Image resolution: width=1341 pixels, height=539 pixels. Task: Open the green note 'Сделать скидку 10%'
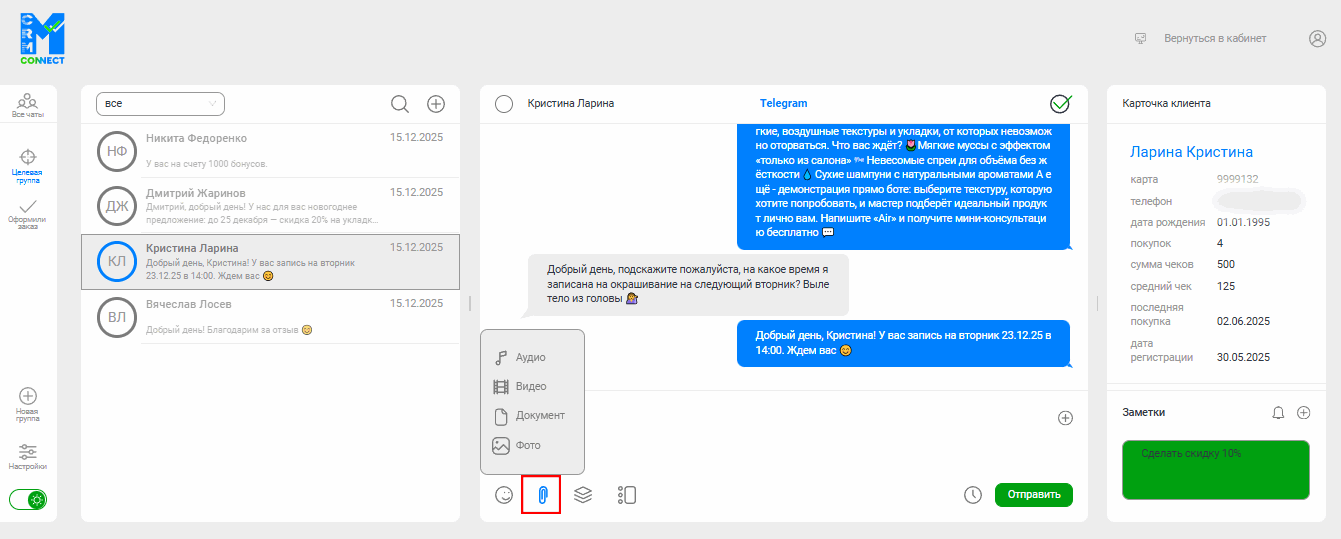(1215, 470)
